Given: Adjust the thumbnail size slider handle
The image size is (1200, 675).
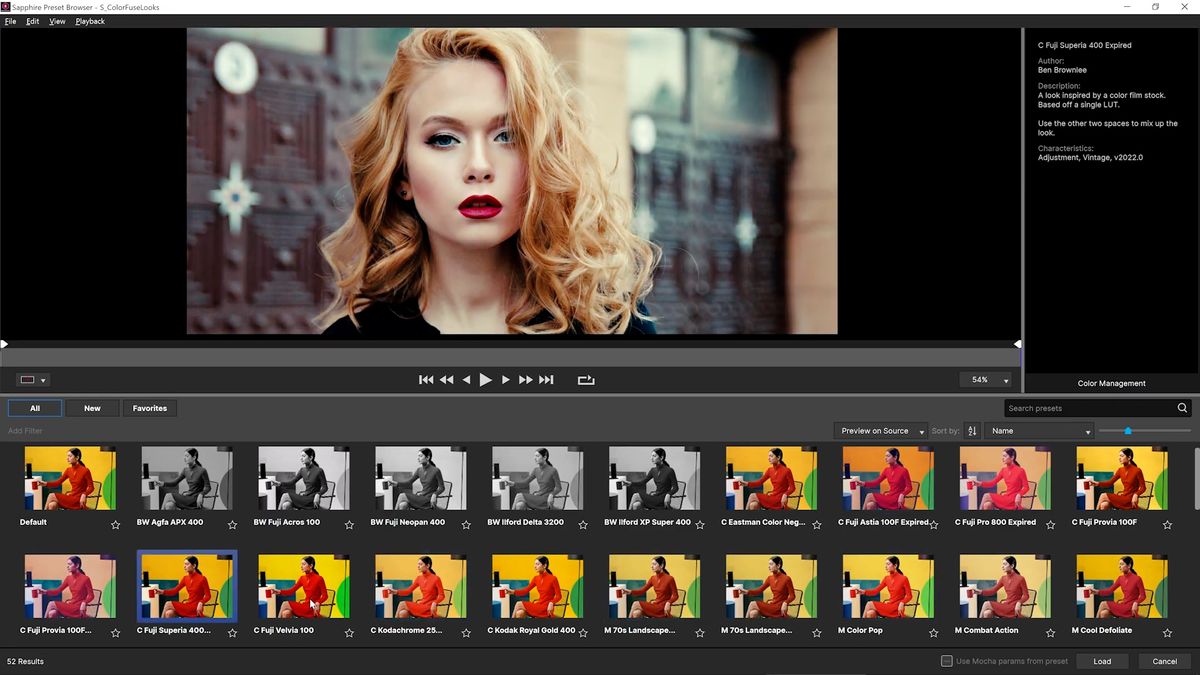Looking at the screenshot, I should (1128, 431).
